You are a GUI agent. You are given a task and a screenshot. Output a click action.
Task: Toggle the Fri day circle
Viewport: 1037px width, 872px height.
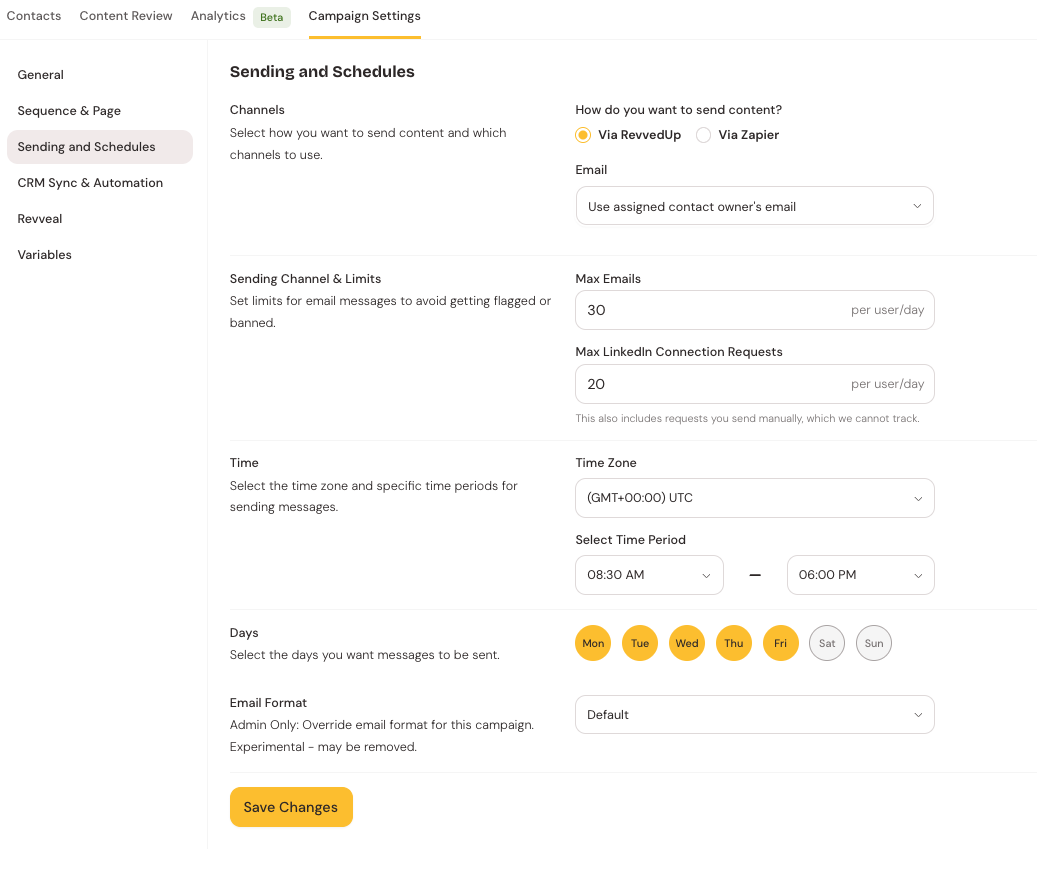[780, 643]
